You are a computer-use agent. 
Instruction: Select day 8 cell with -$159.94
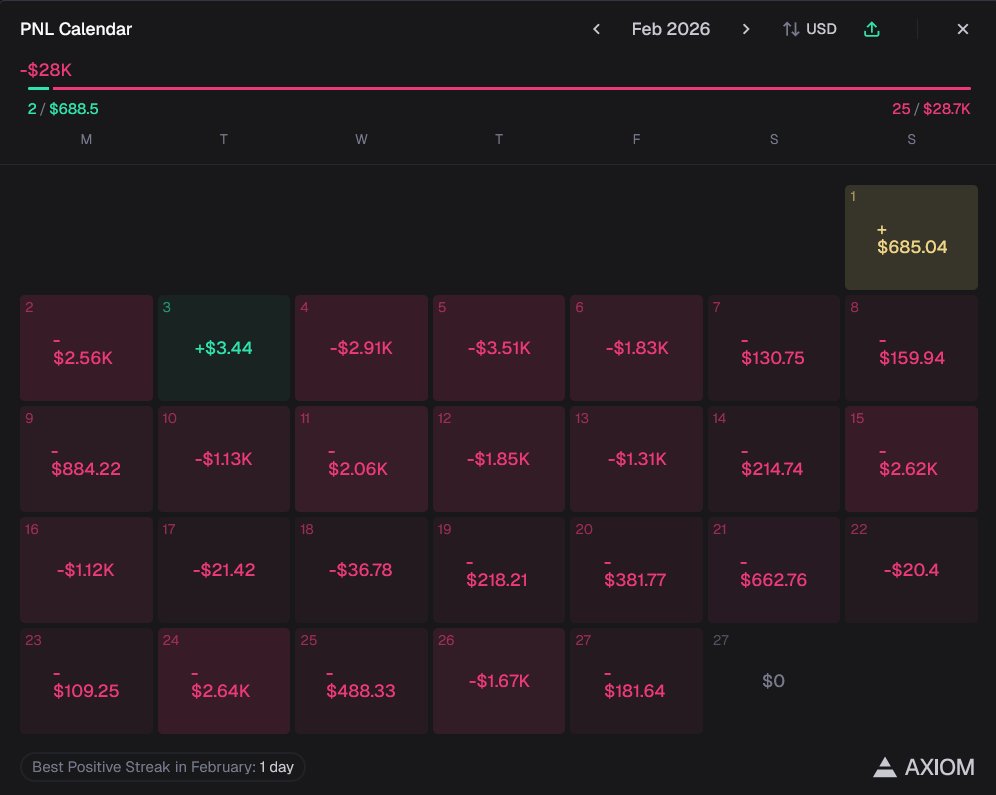tap(911, 348)
